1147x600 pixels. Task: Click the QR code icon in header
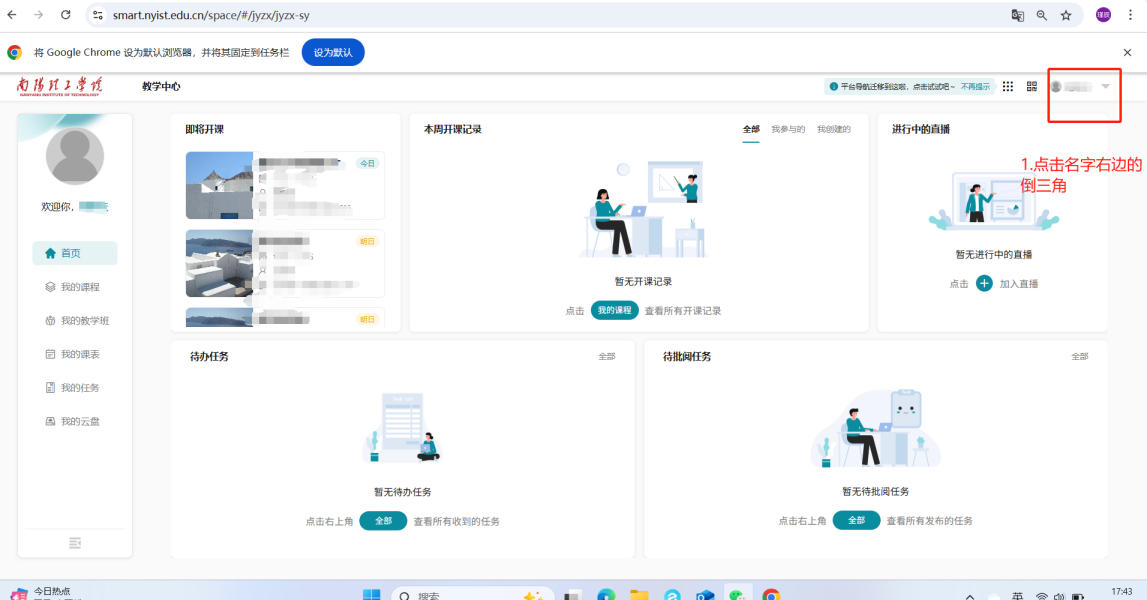[x=1031, y=87]
